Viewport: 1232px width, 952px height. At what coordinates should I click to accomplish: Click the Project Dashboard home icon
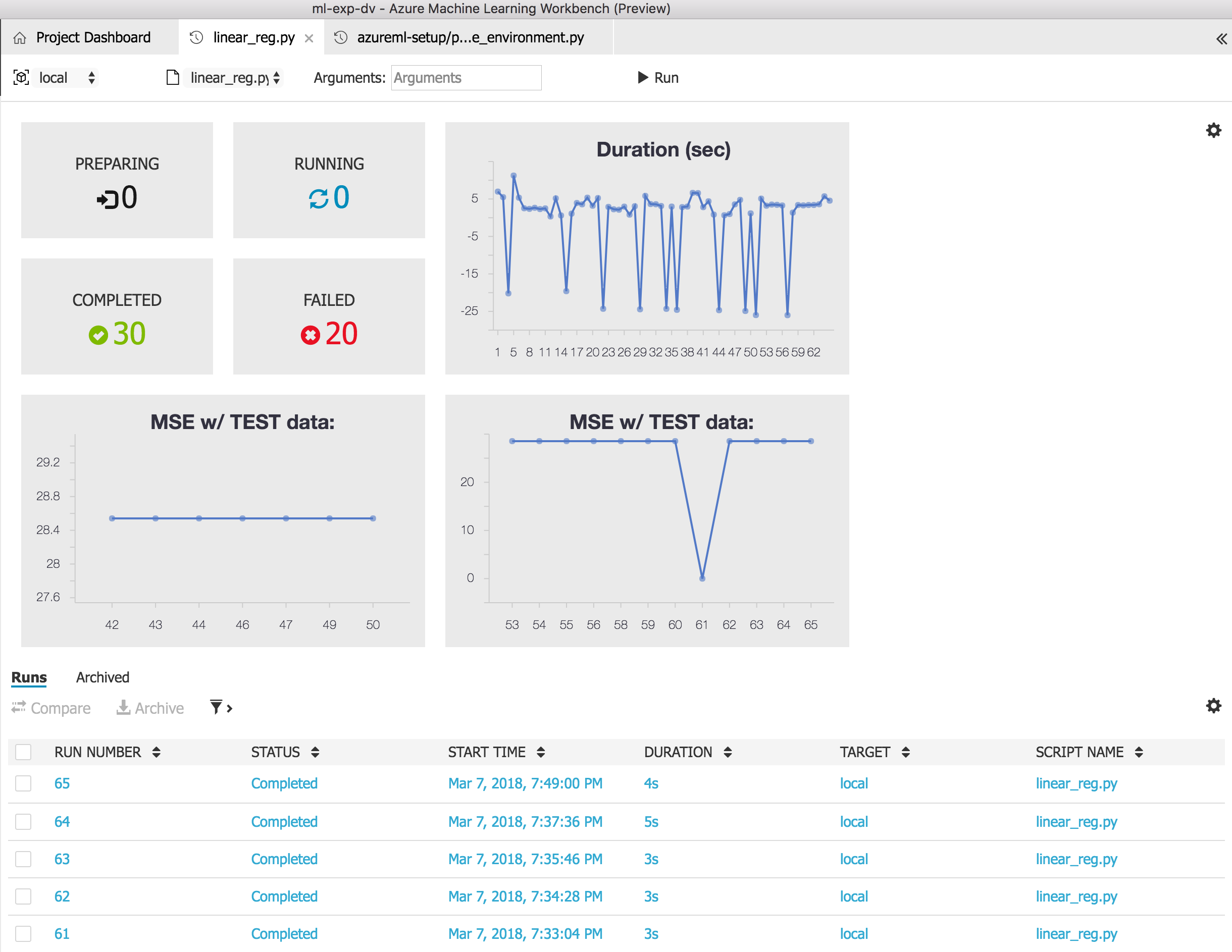[x=20, y=38]
